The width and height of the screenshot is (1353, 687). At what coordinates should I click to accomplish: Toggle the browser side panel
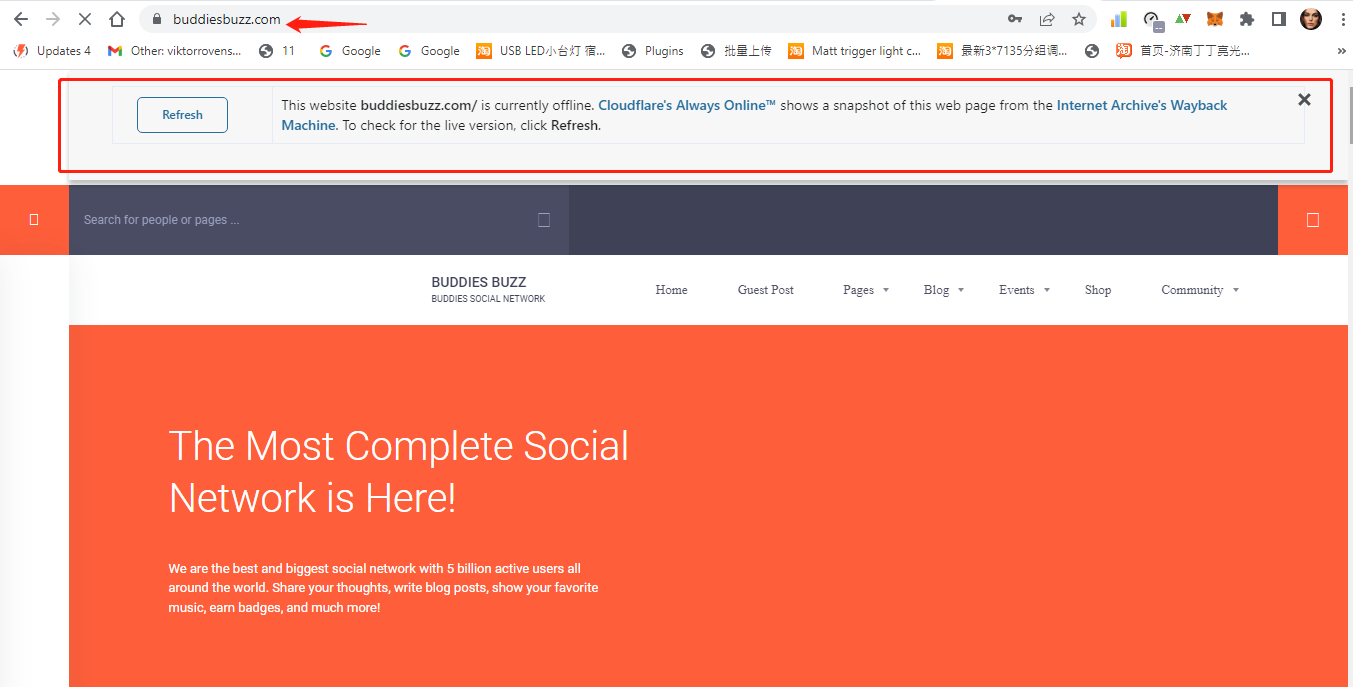tap(1278, 19)
